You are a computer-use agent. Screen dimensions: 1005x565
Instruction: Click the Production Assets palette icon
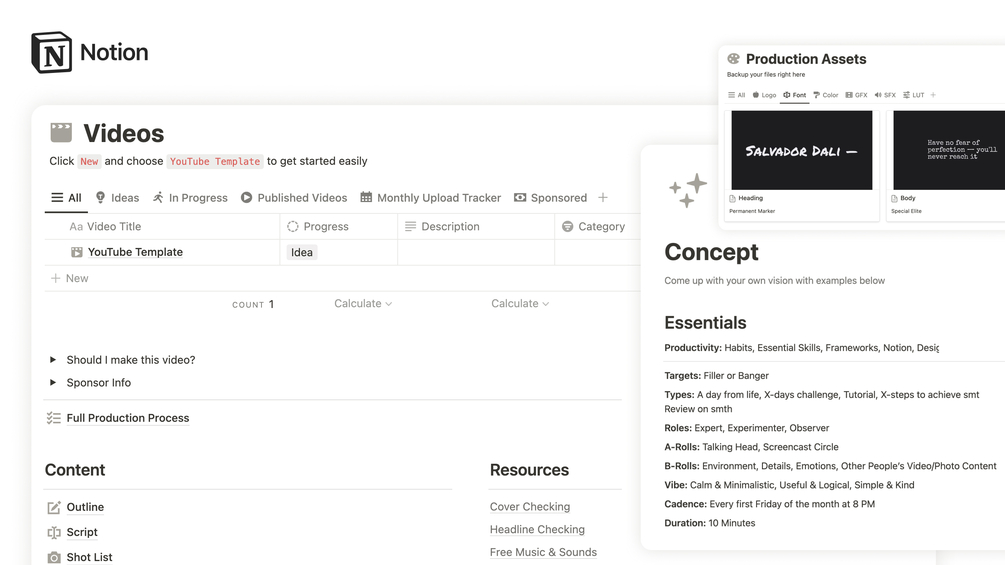[733, 59]
